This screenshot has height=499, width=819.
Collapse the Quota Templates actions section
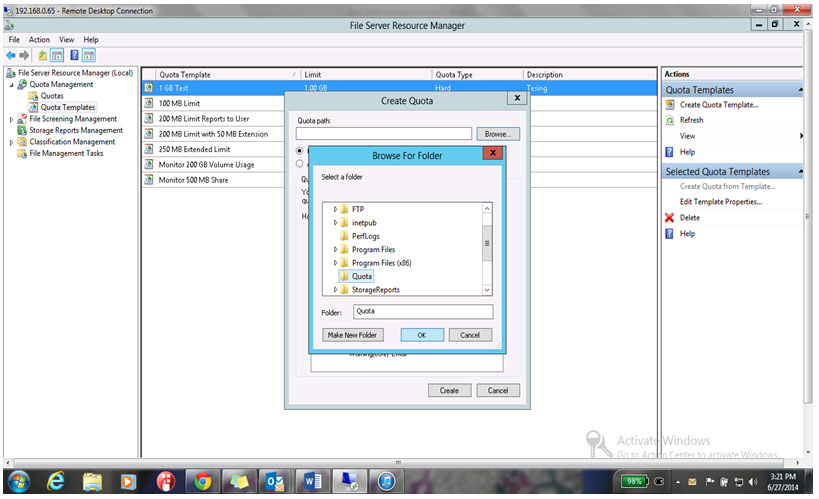pos(800,90)
